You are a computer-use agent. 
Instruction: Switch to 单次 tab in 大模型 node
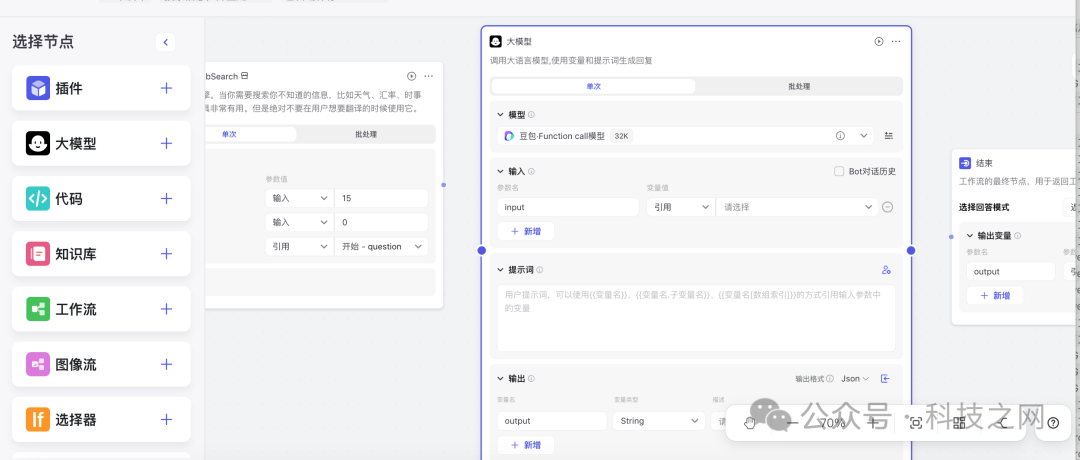point(593,87)
